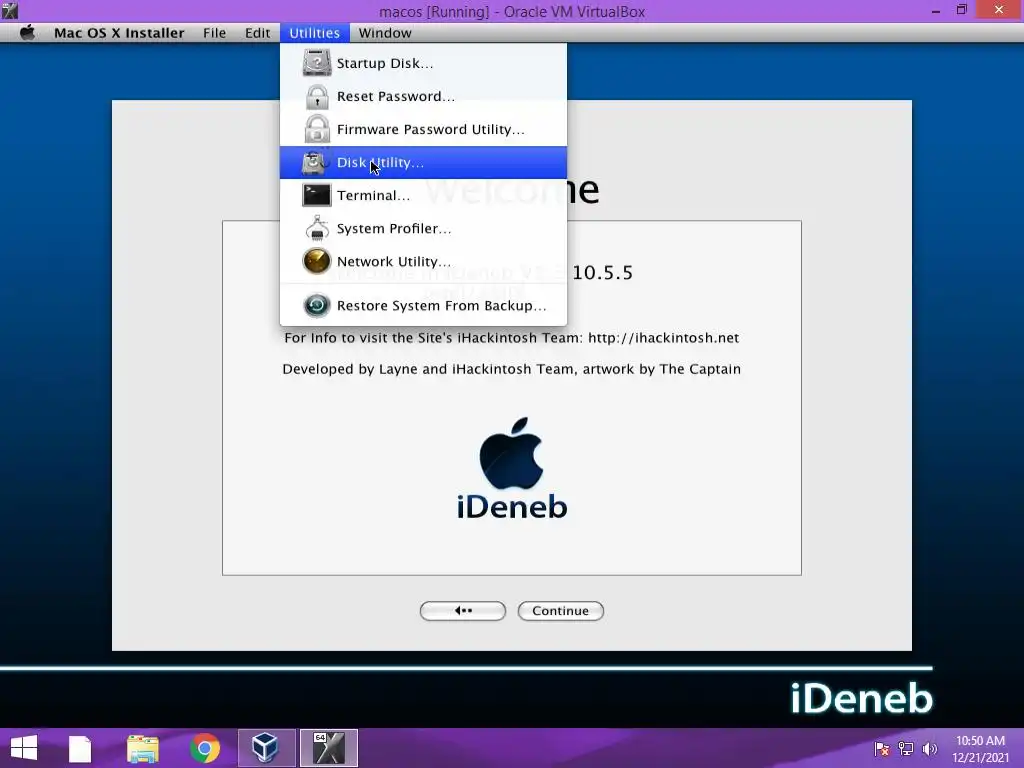
Task: Open the blank document taskbar icon
Action: pyautogui.click(x=80, y=748)
